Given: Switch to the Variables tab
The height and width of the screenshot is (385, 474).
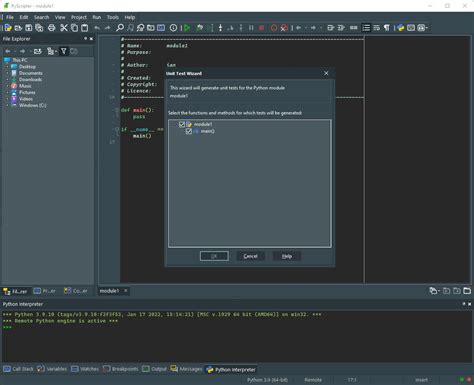Looking at the screenshot, I should click(x=52, y=369).
